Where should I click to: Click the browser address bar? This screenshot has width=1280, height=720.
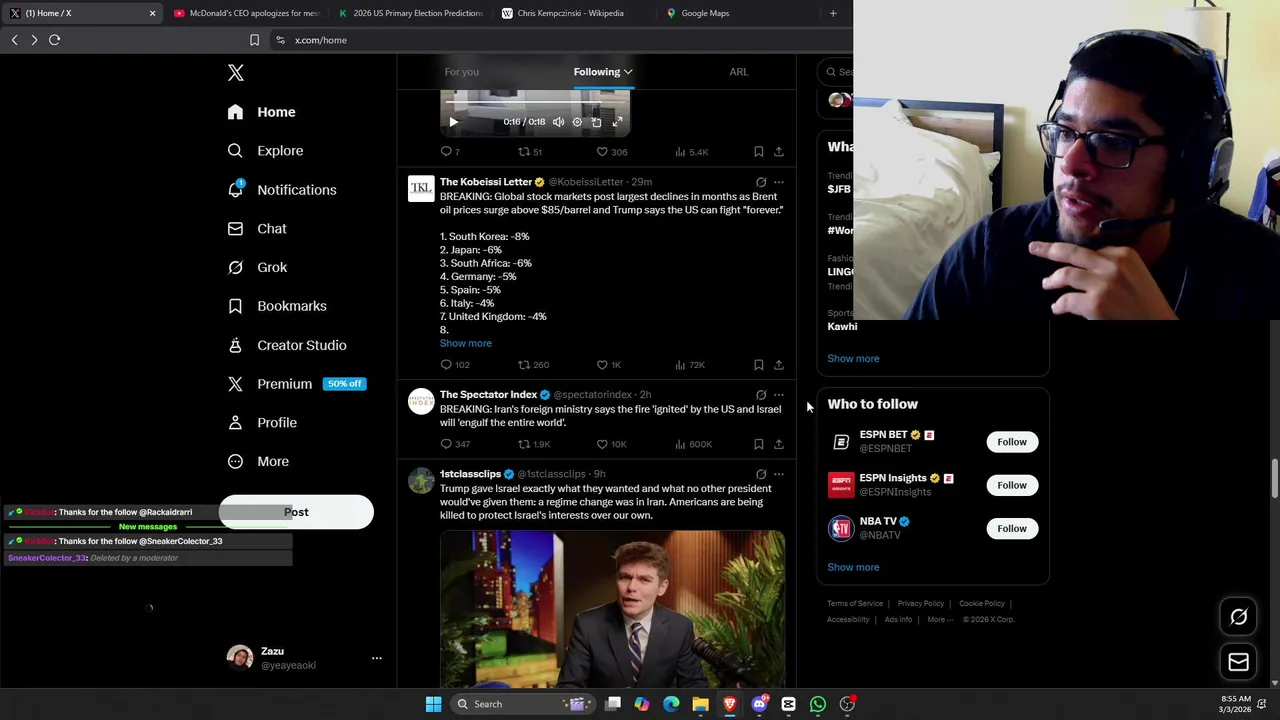(x=560, y=40)
